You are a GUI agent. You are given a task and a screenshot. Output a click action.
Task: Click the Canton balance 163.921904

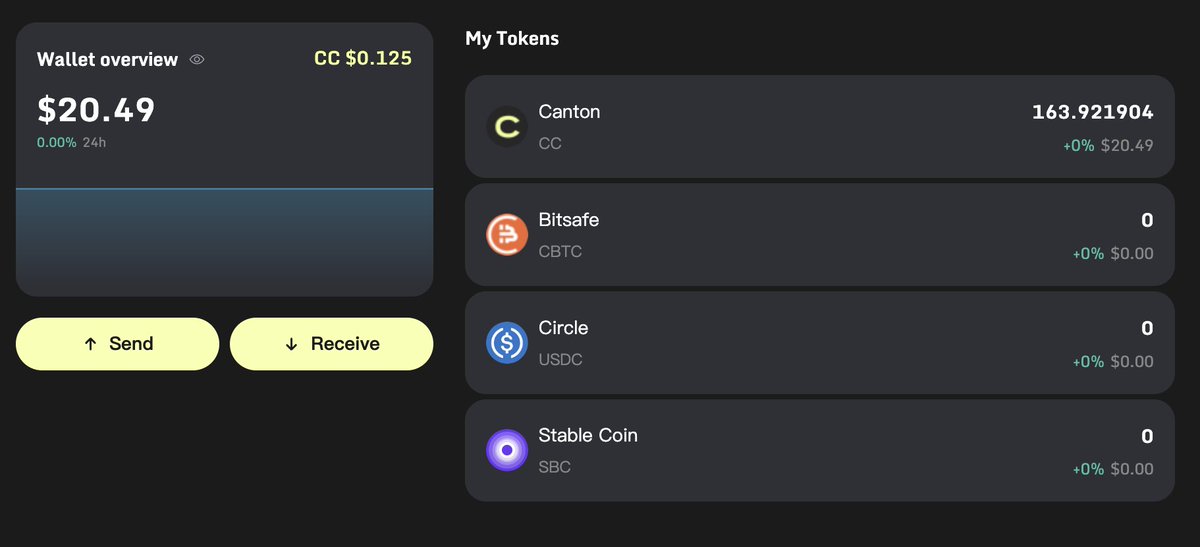pyautogui.click(x=1092, y=112)
